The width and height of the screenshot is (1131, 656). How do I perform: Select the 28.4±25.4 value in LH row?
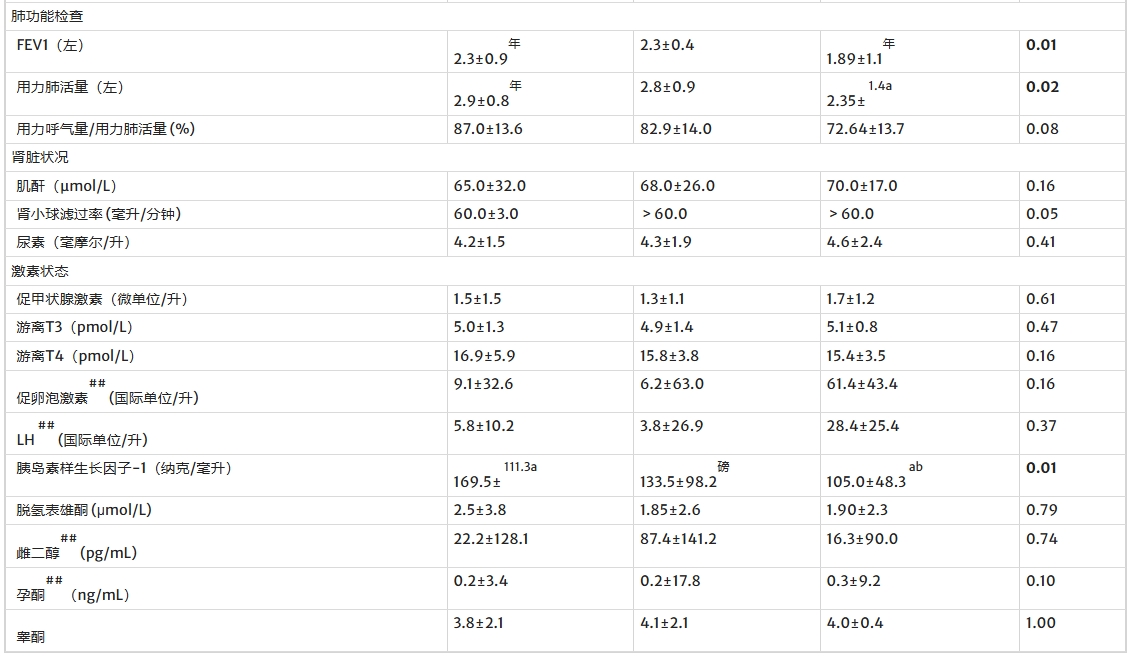[x=862, y=426]
